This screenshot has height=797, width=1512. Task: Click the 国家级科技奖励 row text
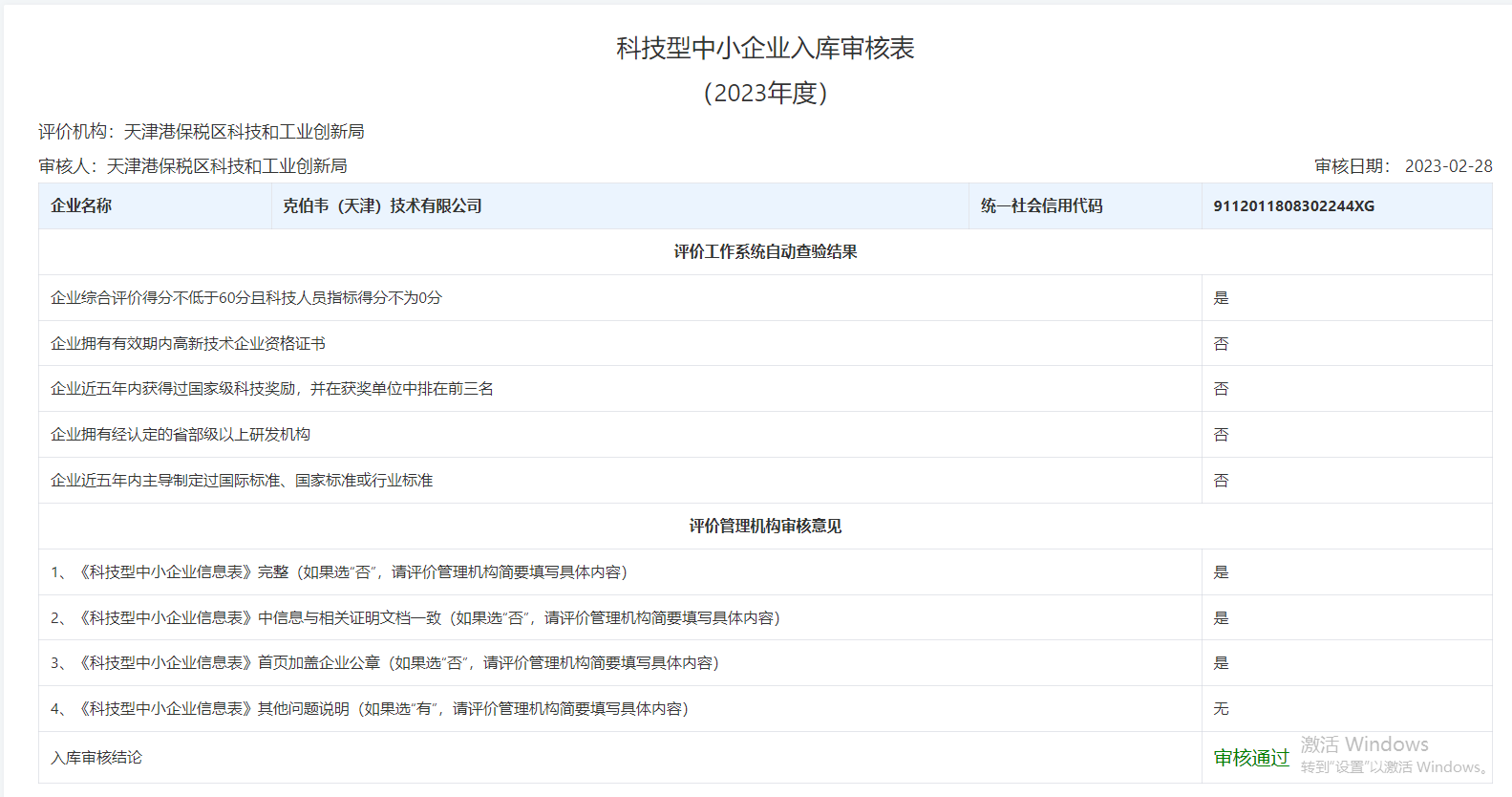tap(271, 389)
